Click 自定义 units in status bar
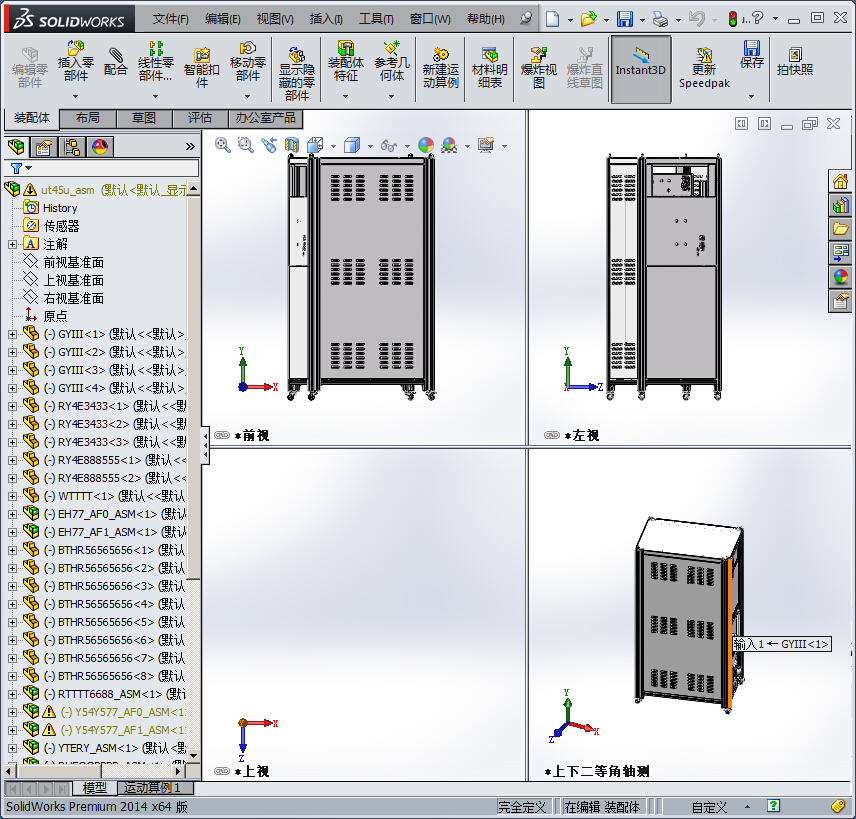This screenshot has width=856, height=819. [x=709, y=807]
